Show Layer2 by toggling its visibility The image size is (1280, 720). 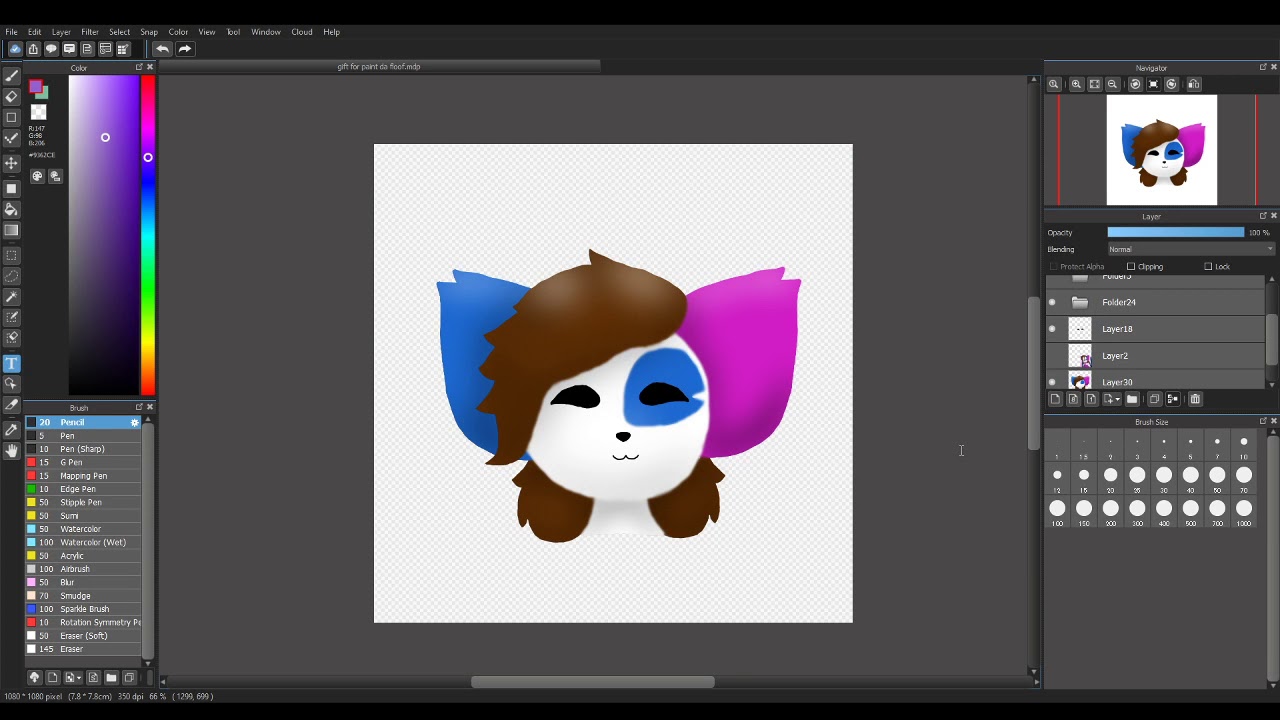(1052, 356)
